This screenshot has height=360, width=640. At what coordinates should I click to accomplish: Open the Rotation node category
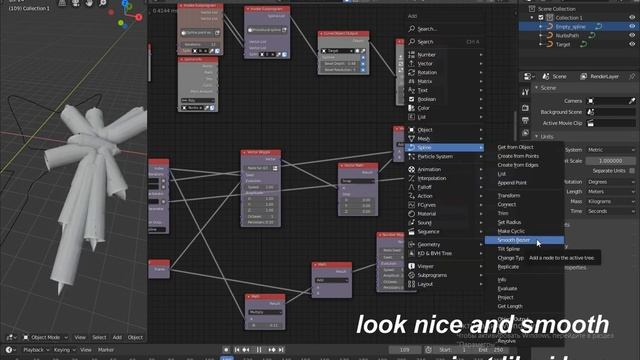[x=445, y=73]
